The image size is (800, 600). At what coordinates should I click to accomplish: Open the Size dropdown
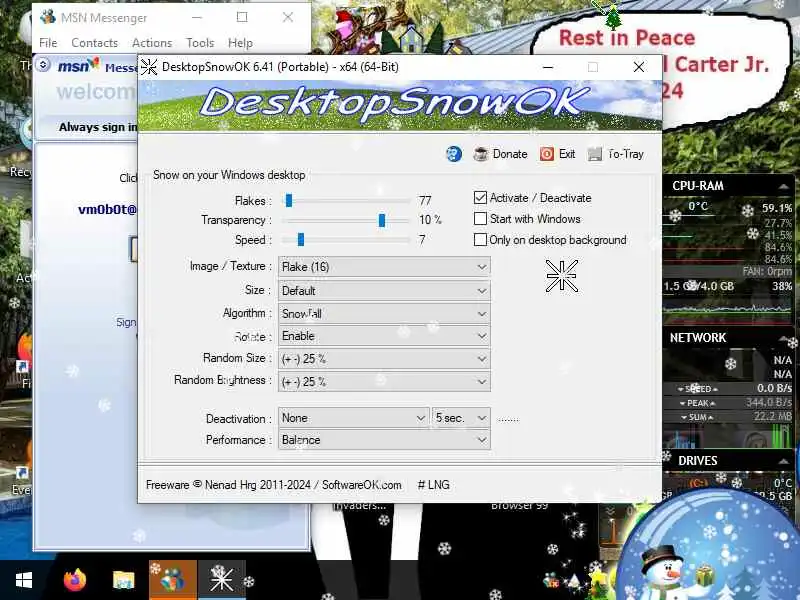tap(384, 290)
